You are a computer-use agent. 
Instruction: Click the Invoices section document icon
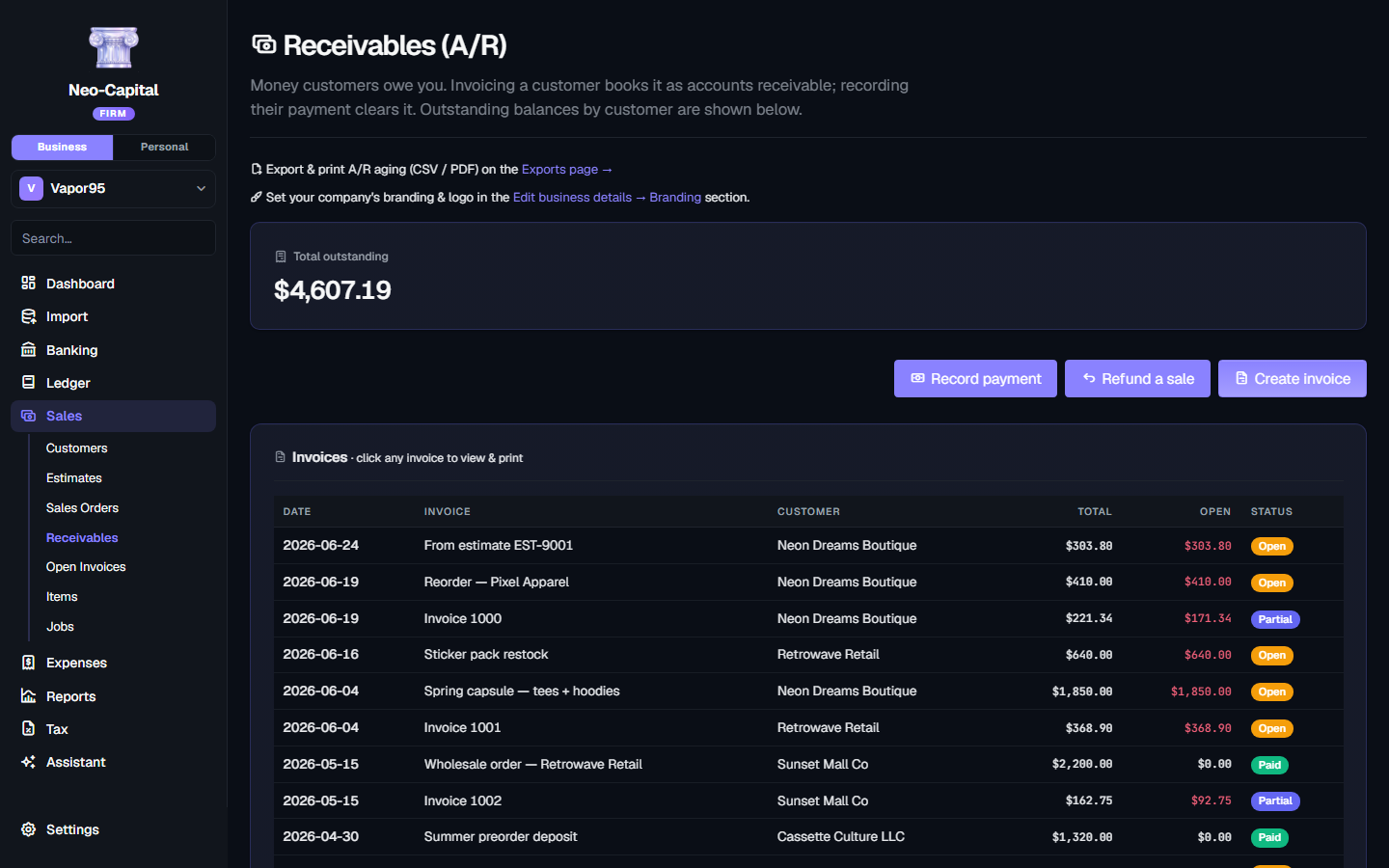[x=281, y=457]
